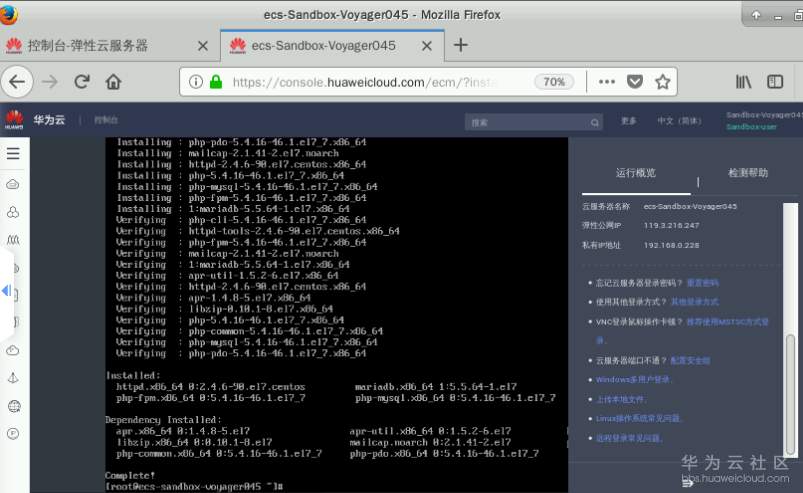This screenshot has width=803, height=493.
Task: Collapse the right panel with the arrow icon
Action: point(687,483)
